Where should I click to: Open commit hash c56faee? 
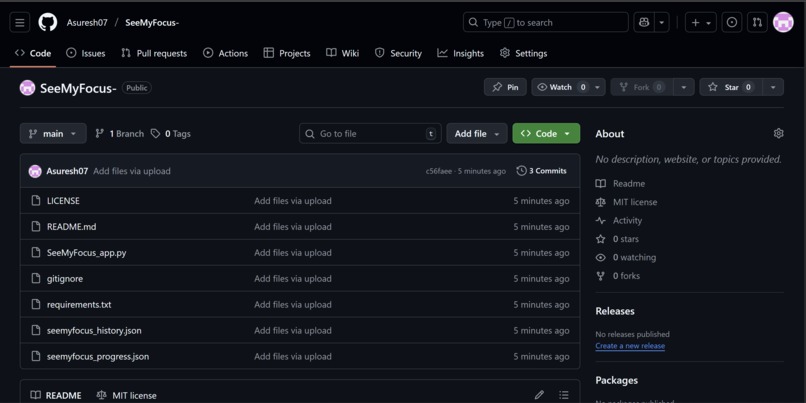click(x=438, y=171)
